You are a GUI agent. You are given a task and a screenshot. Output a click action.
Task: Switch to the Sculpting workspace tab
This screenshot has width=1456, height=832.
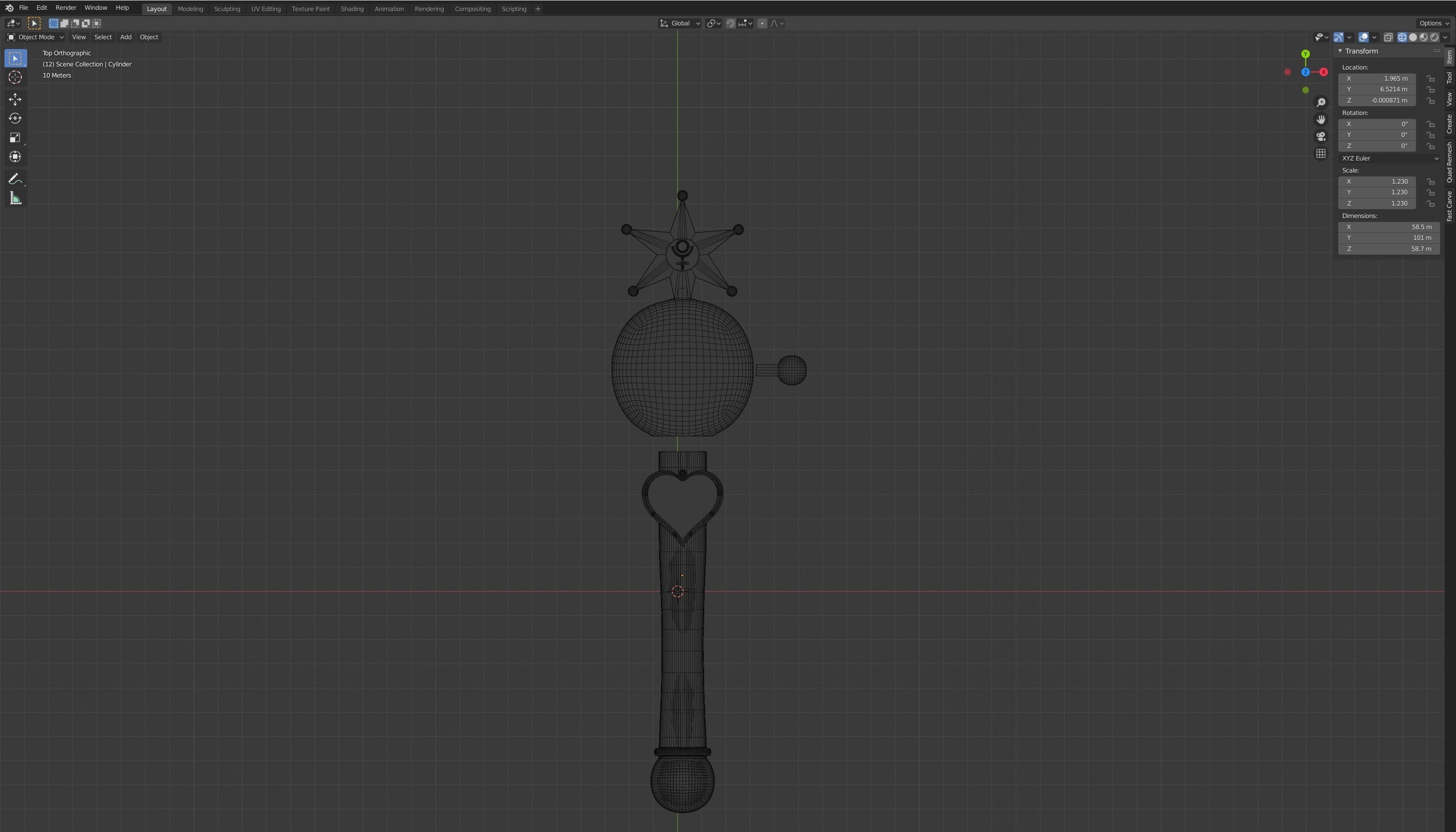227,8
